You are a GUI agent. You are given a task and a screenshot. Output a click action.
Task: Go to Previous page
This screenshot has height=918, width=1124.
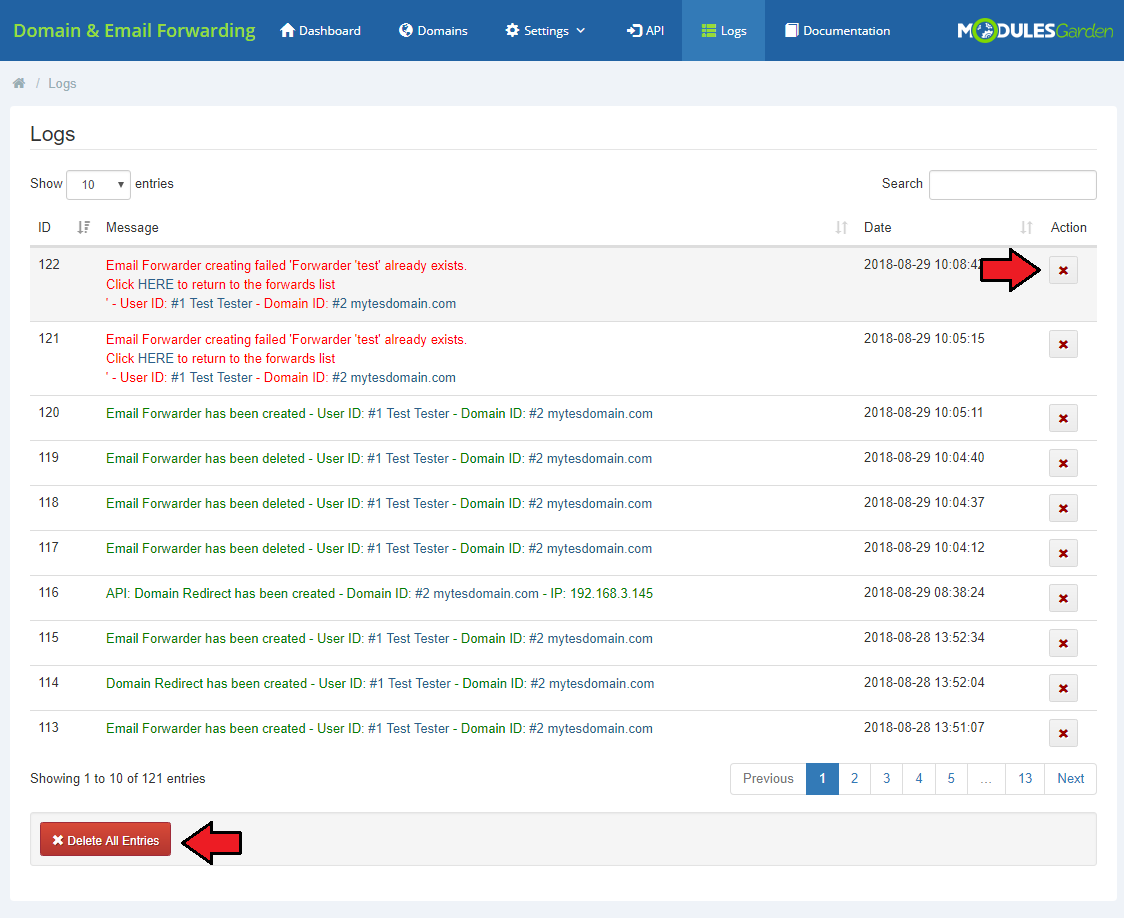click(x=768, y=779)
